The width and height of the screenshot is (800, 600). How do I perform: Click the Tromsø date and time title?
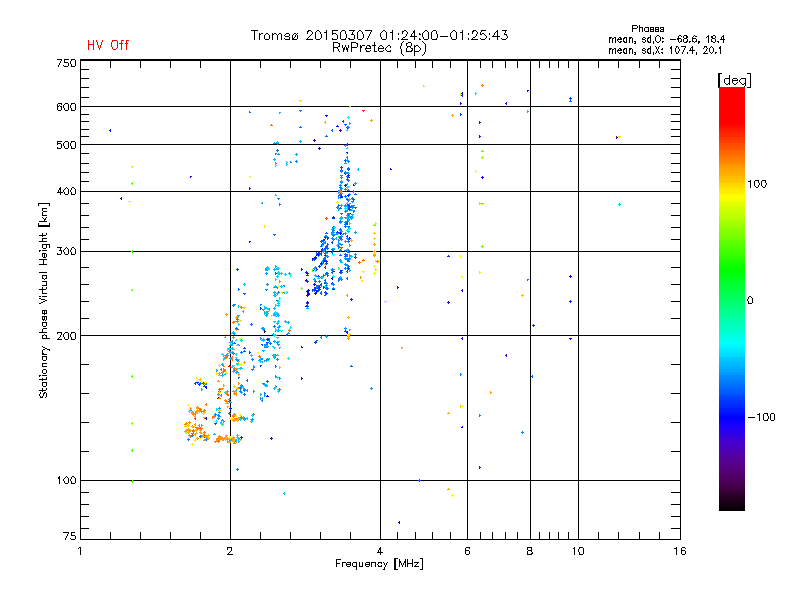coord(379,35)
